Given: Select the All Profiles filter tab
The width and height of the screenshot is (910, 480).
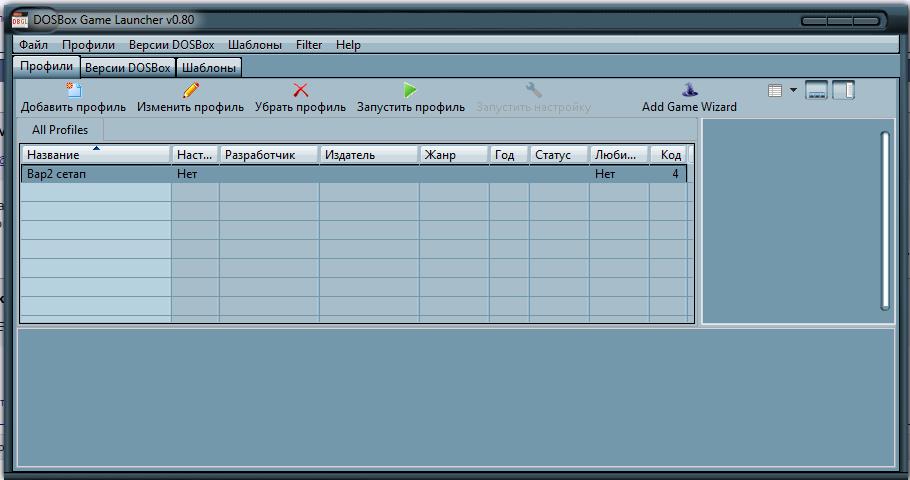Looking at the screenshot, I should coord(60,130).
